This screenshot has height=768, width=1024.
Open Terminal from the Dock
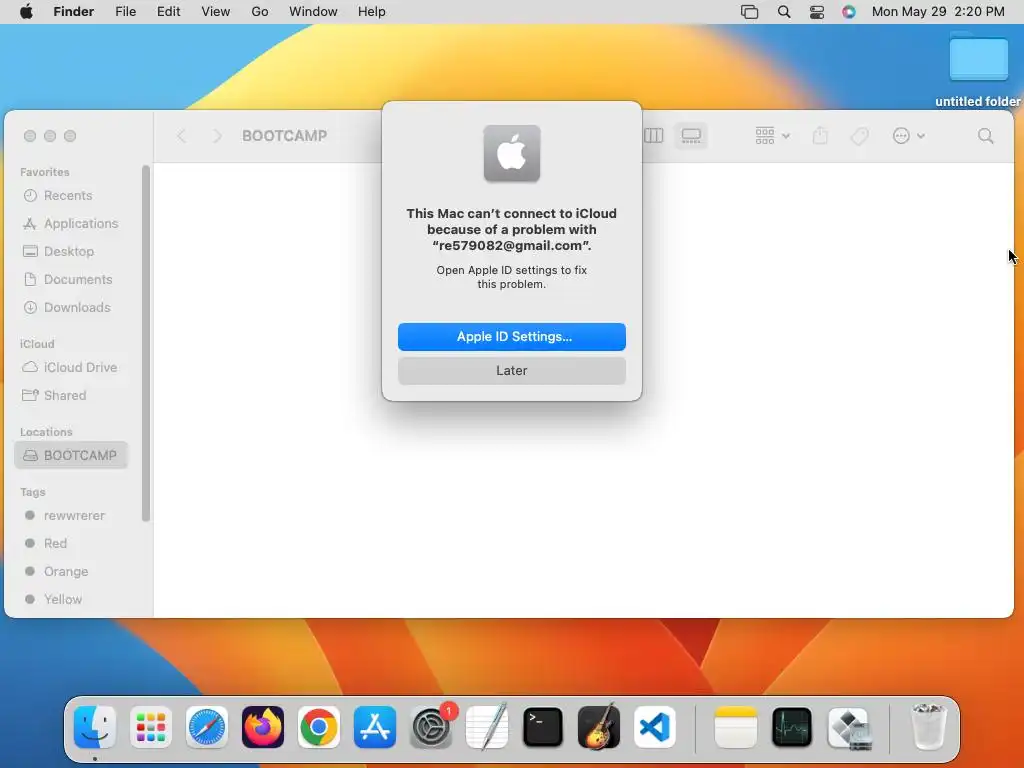click(543, 727)
